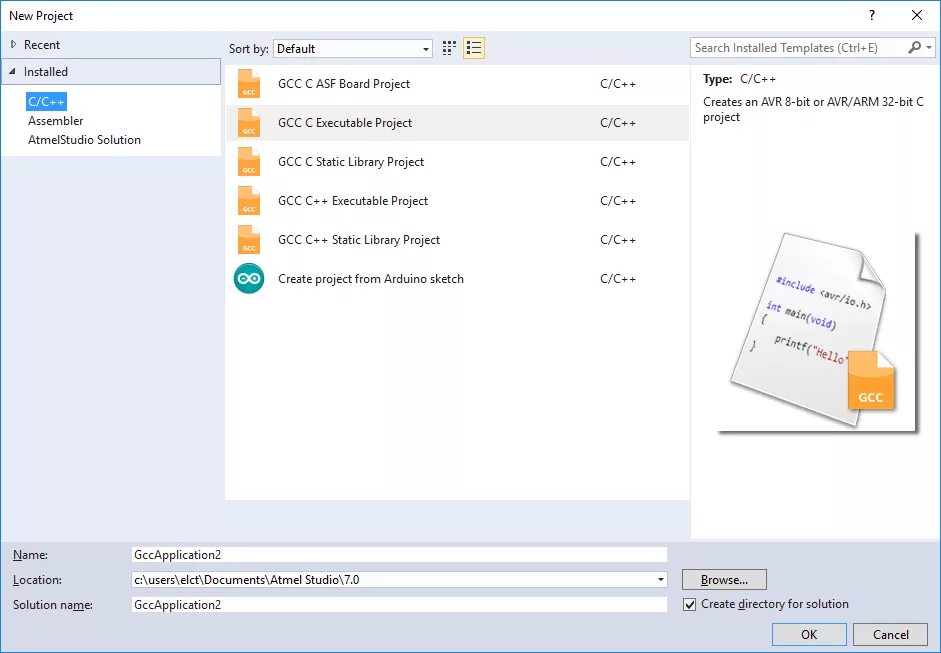Screen dimensions: 941x653
Task: Select Create project from Arduino sketch text
Action: pyautogui.click(x=371, y=278)
